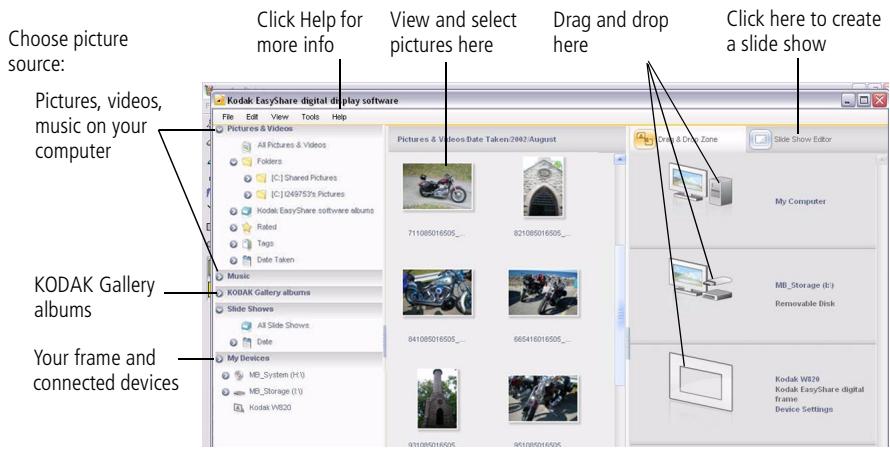This screenshot has height=449, width=890.
Task: Expand the Date Taken node
Action: tap(233, 261)
